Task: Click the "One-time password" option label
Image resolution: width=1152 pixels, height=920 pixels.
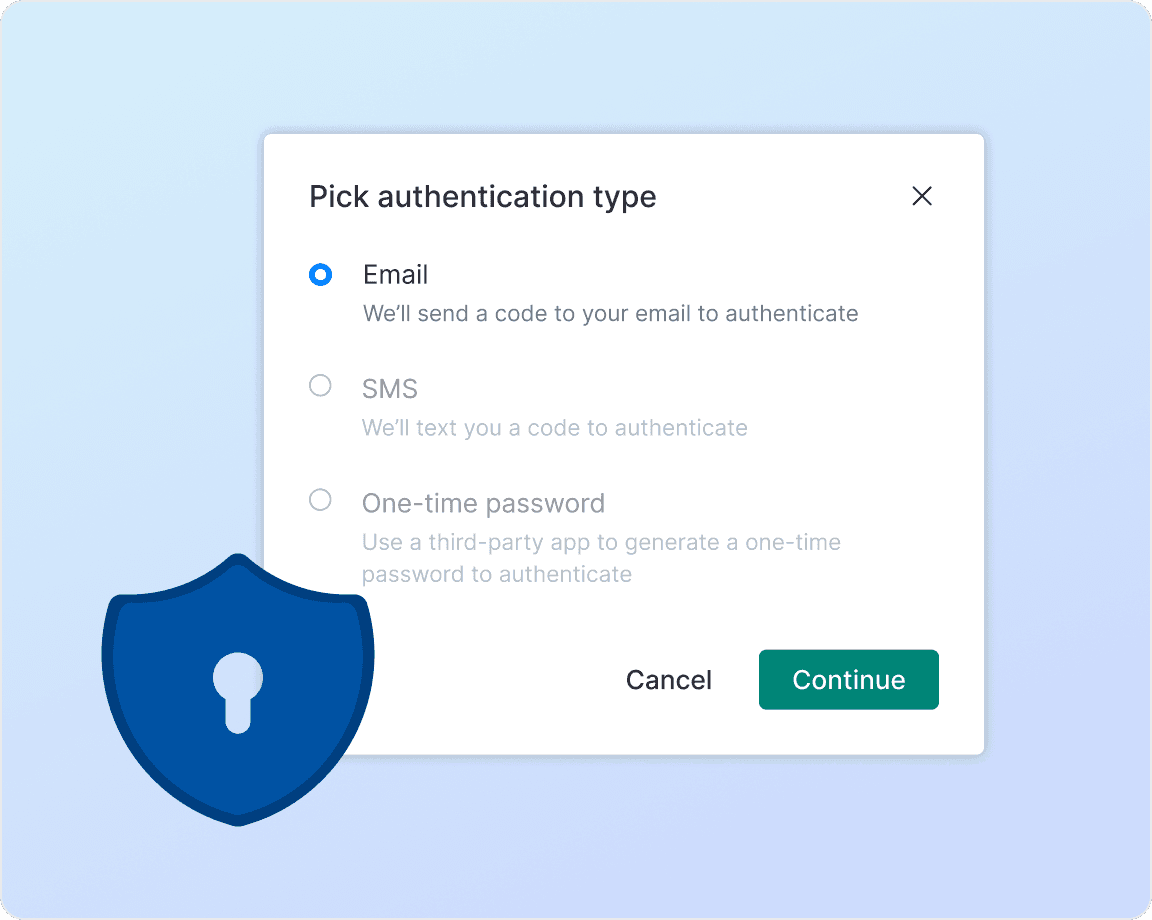Action: click(x=483, y=503)
